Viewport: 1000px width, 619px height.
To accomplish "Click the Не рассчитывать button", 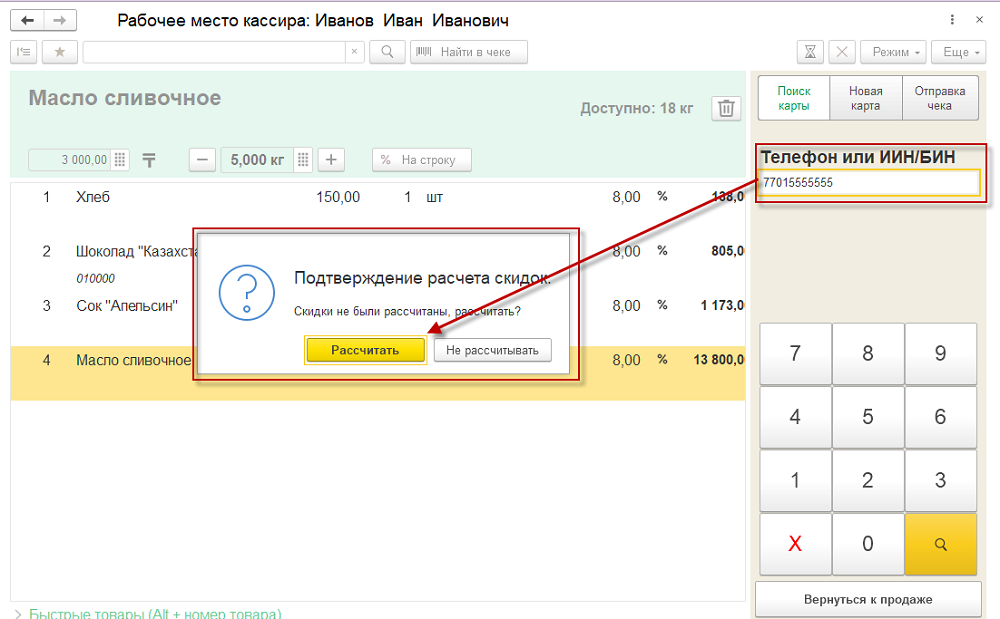I will click(492, 350).
